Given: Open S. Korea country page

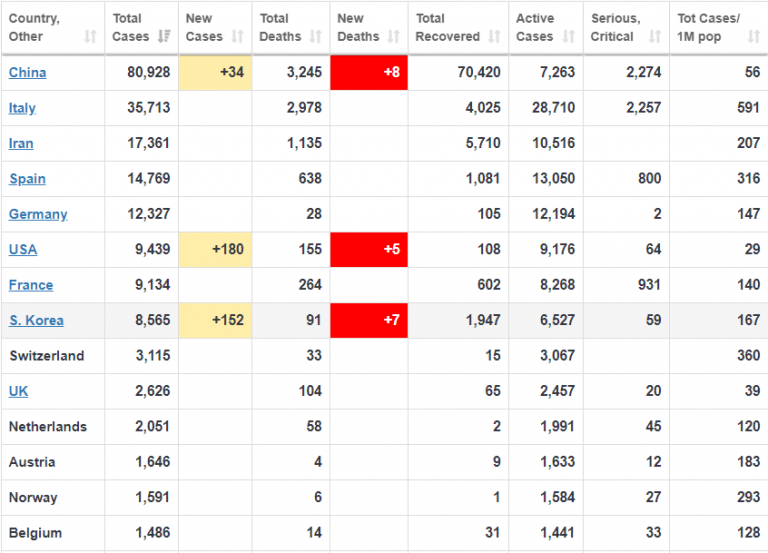Looking at the screenshot, I should click(x=36, y=321).
